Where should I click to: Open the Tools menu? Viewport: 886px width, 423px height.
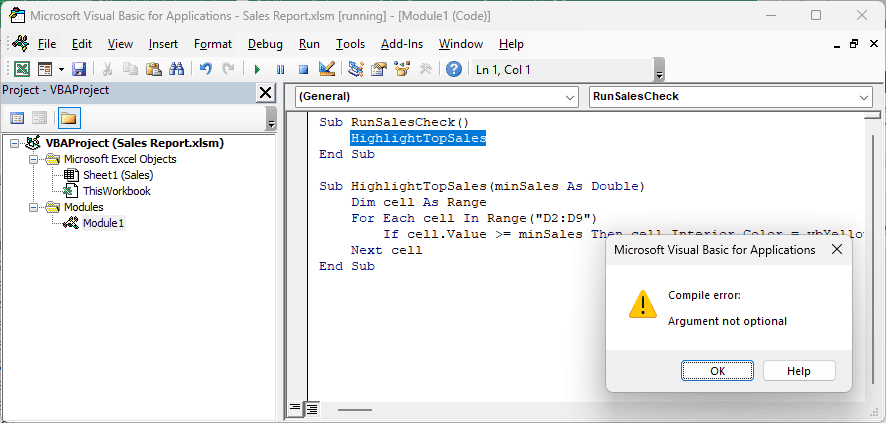[350, 44]
